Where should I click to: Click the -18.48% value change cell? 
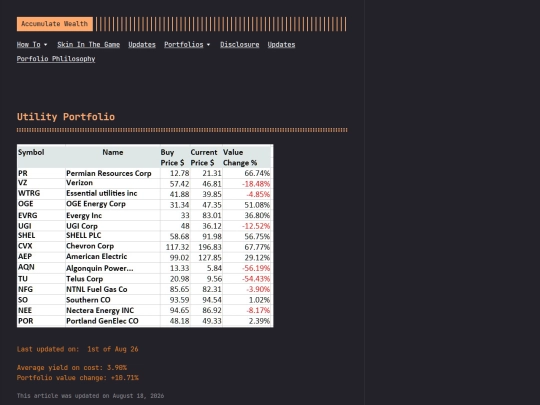point(256,184)
